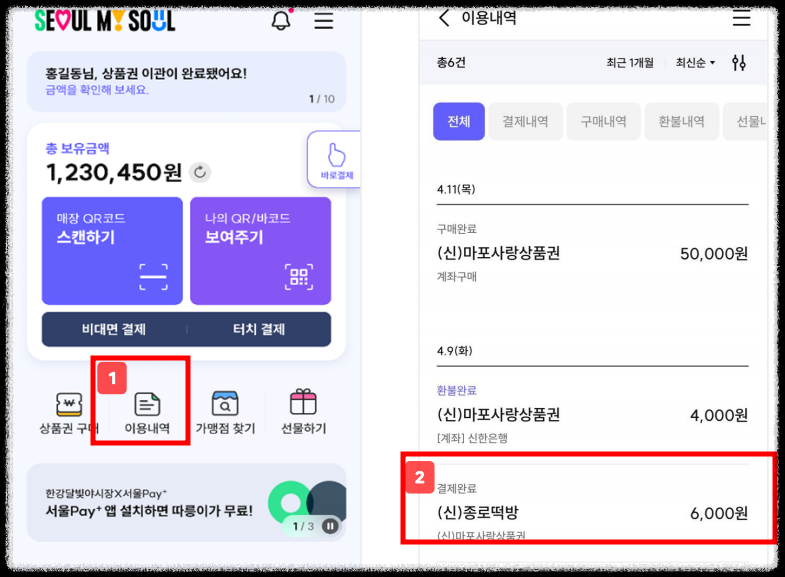785x577 pixels.
Task: Click 금액을 확인해 보세요 link
Action: (97, 90)
